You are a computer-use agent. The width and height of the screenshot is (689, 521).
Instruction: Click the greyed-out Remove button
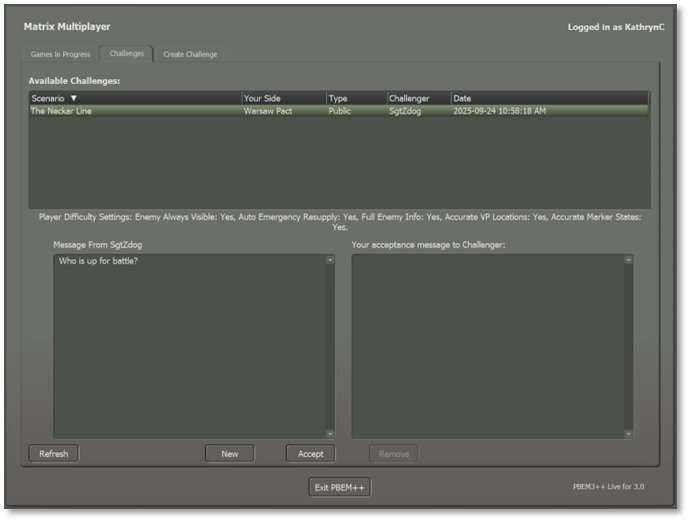(x=394, y=454)
